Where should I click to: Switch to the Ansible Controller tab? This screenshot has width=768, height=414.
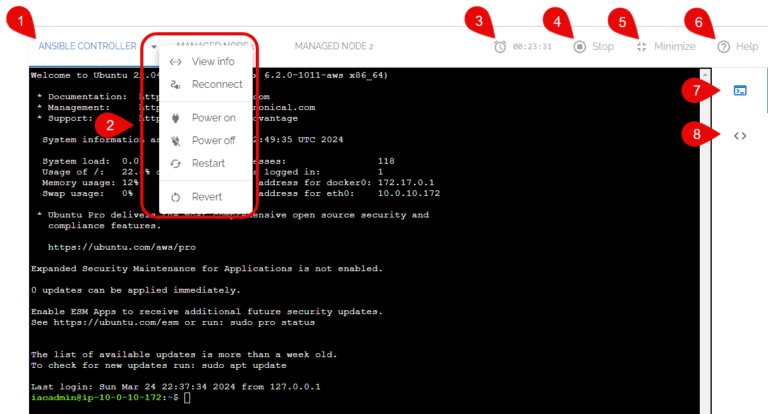pyautogui.click(x=87, y=46)
